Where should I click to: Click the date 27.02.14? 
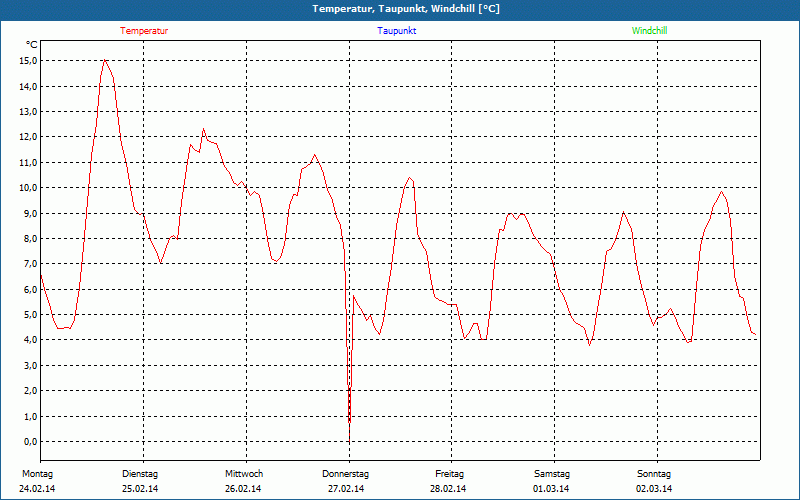(x=346, y=489)
